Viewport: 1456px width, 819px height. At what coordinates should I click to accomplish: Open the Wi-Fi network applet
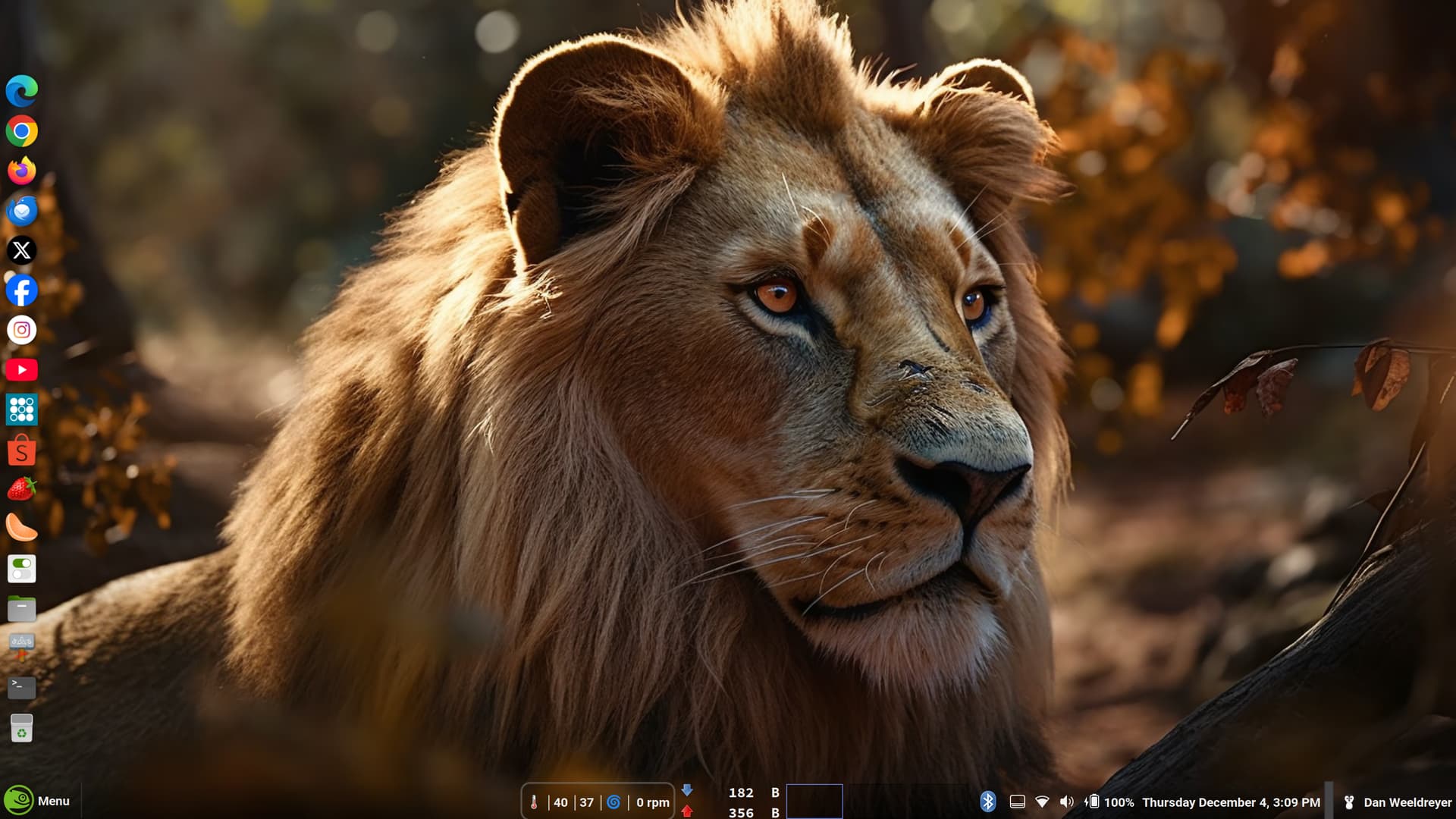[x=1042, y=802]
